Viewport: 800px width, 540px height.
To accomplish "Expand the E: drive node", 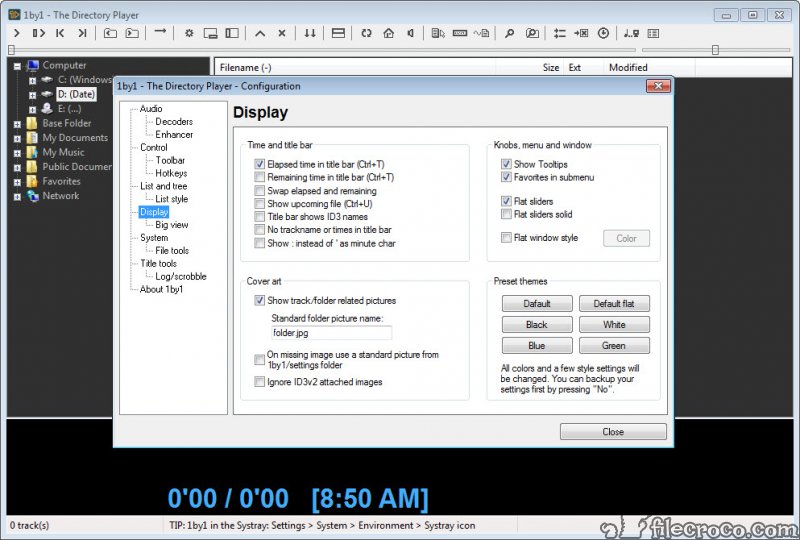I will 32,109.
